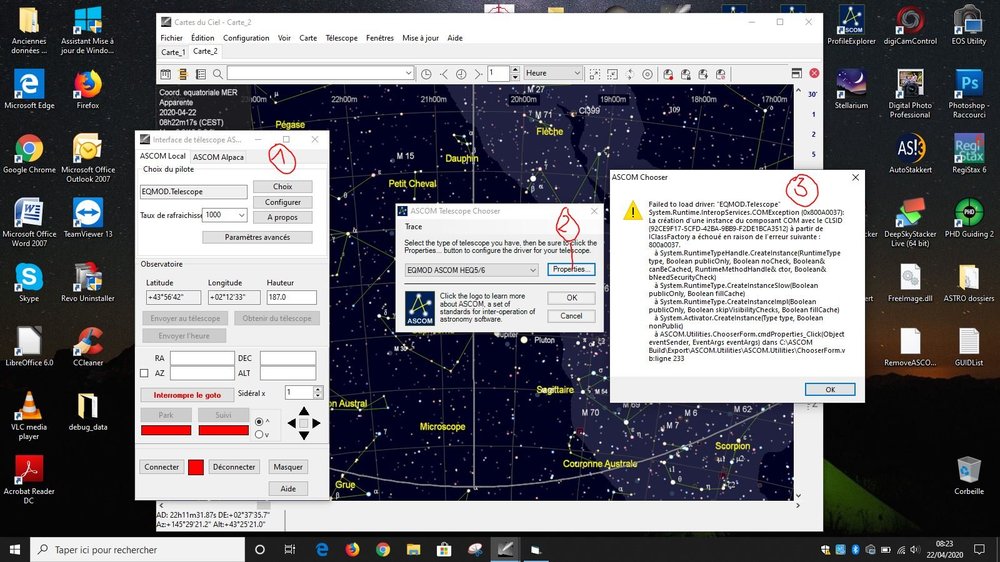Open the Taux de rafraichissement 1000 dropdown
Viewport: 1000px width, 562px height.
point(224,215)
